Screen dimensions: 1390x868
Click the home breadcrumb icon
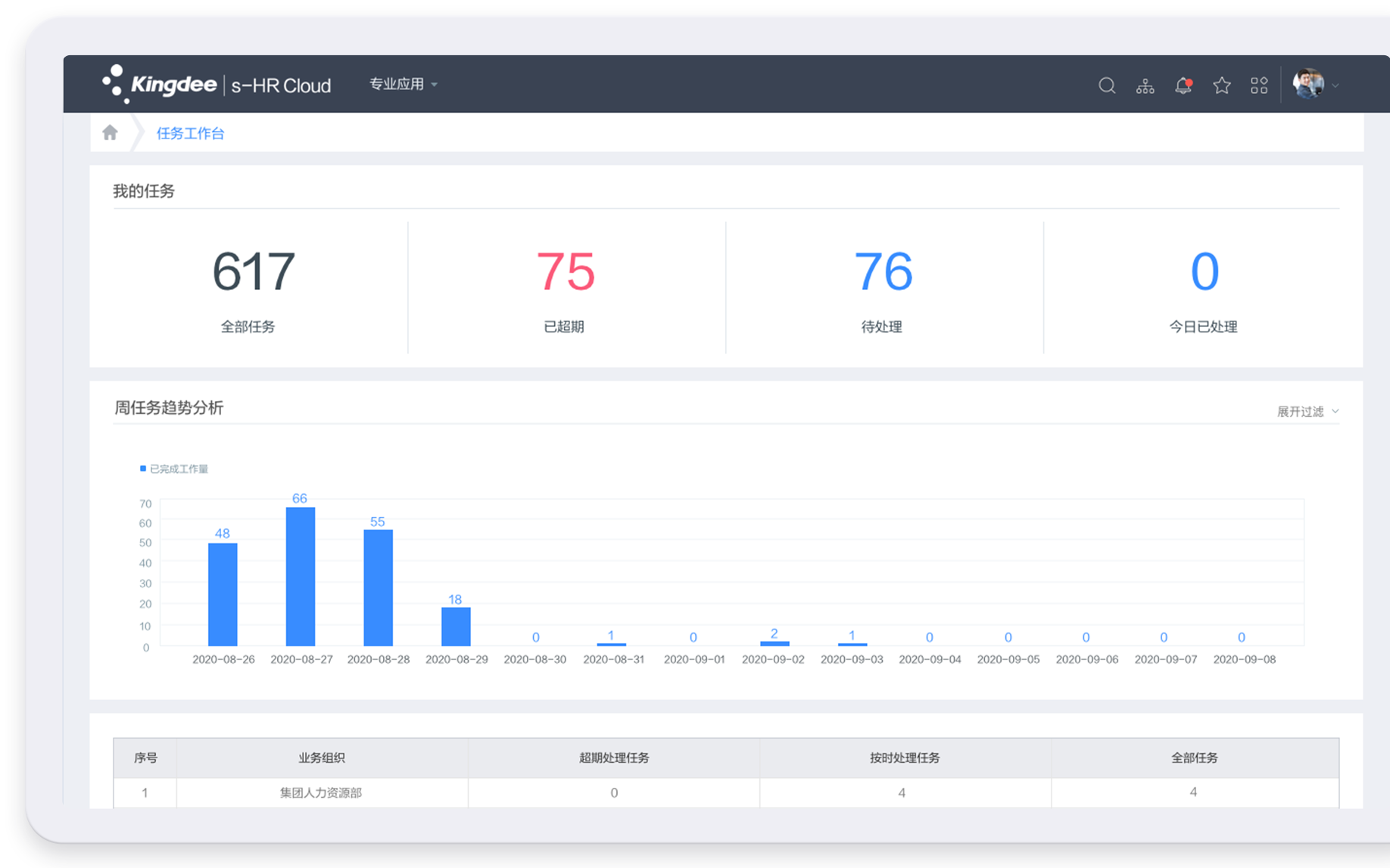(110, 133)
